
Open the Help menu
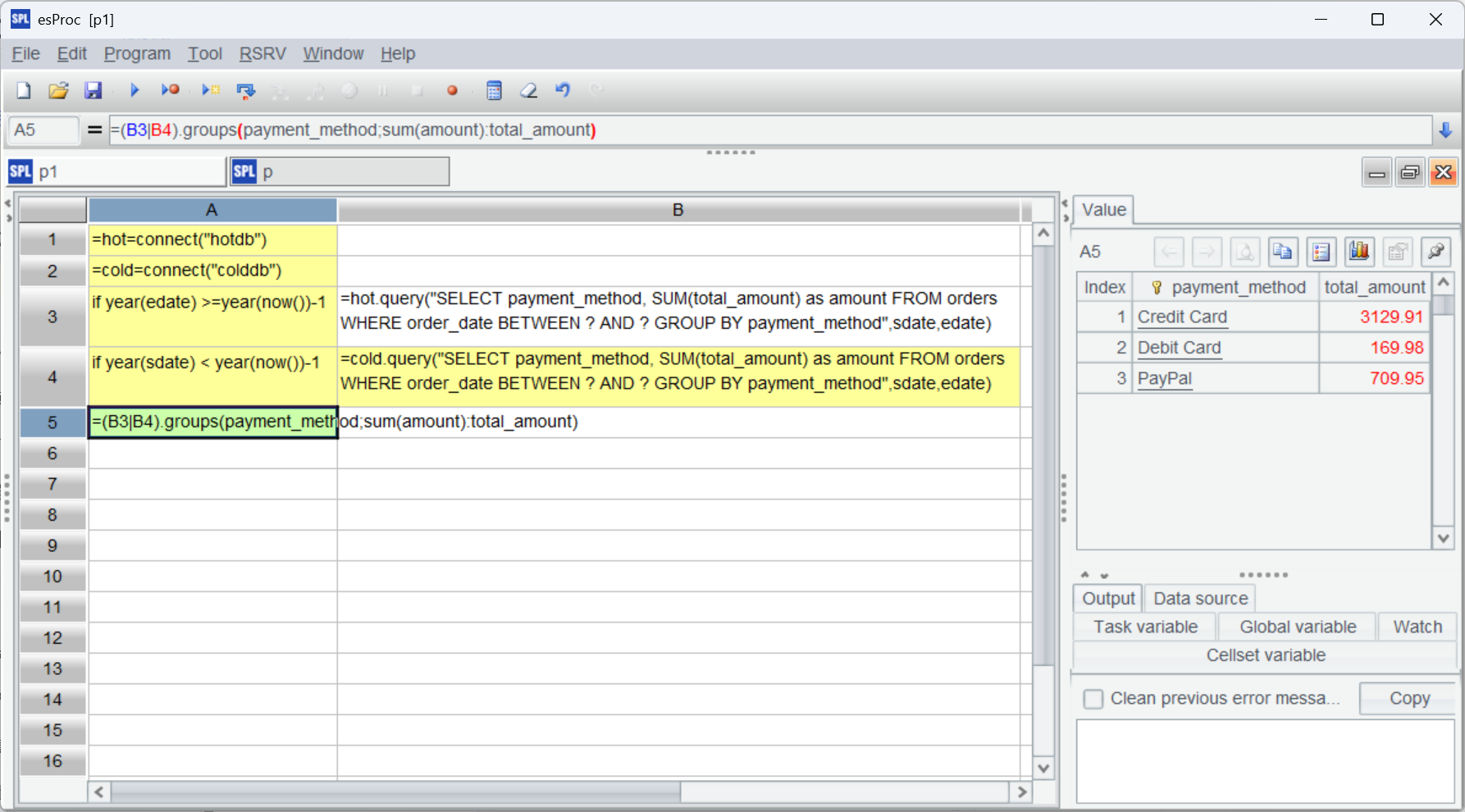(398, 54)
